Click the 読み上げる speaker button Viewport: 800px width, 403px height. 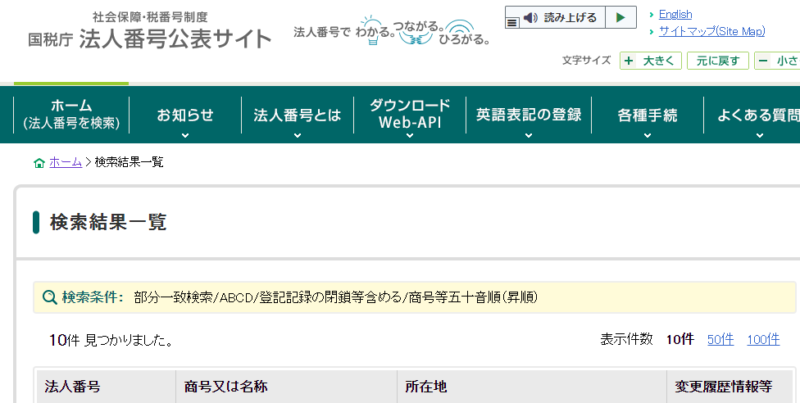(561, 18)
